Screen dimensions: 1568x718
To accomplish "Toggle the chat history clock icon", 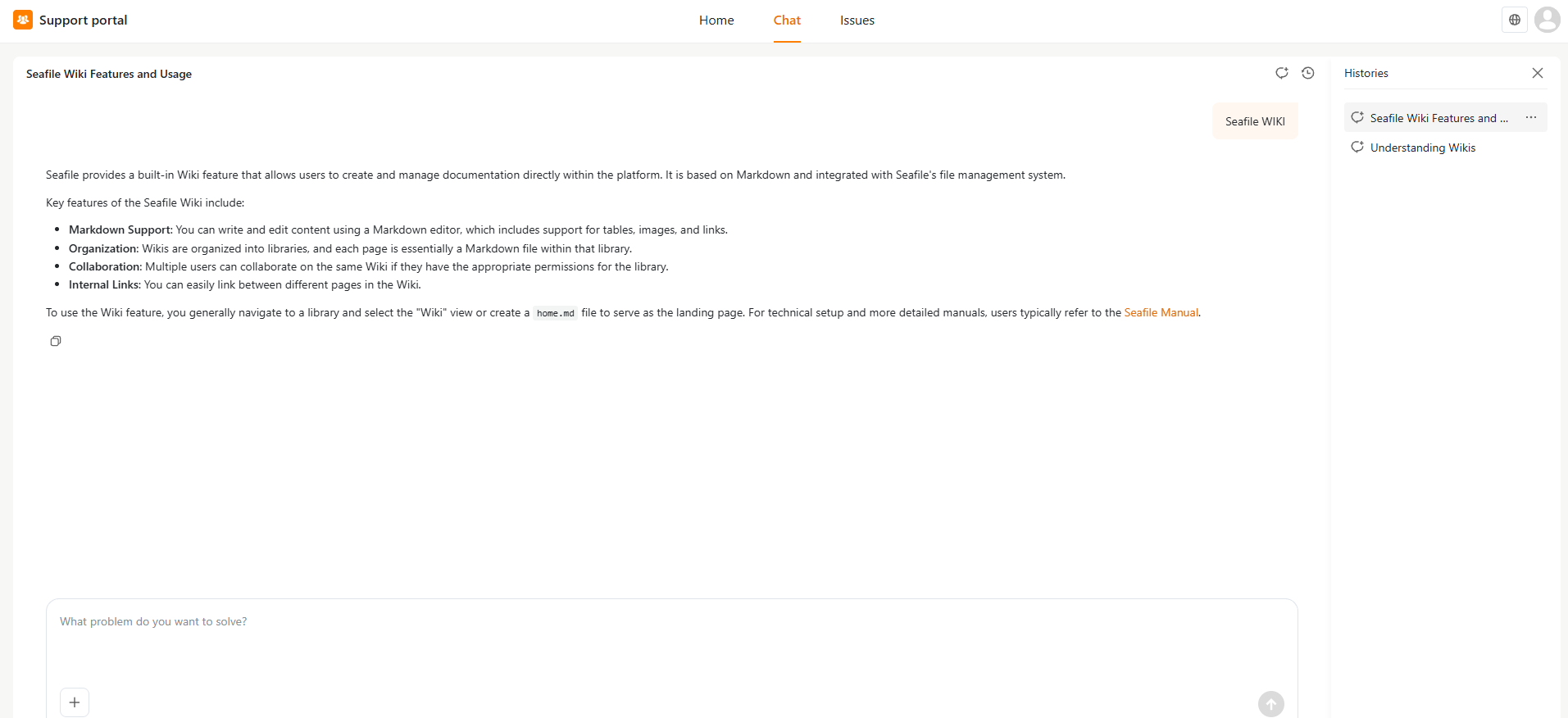I will [x=1308, y=73].
